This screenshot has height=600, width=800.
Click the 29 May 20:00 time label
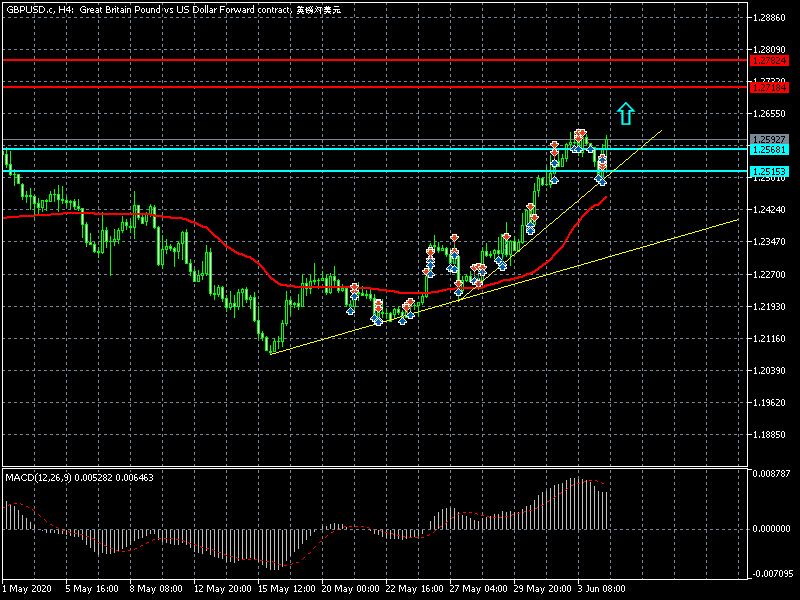pos(543,589)
